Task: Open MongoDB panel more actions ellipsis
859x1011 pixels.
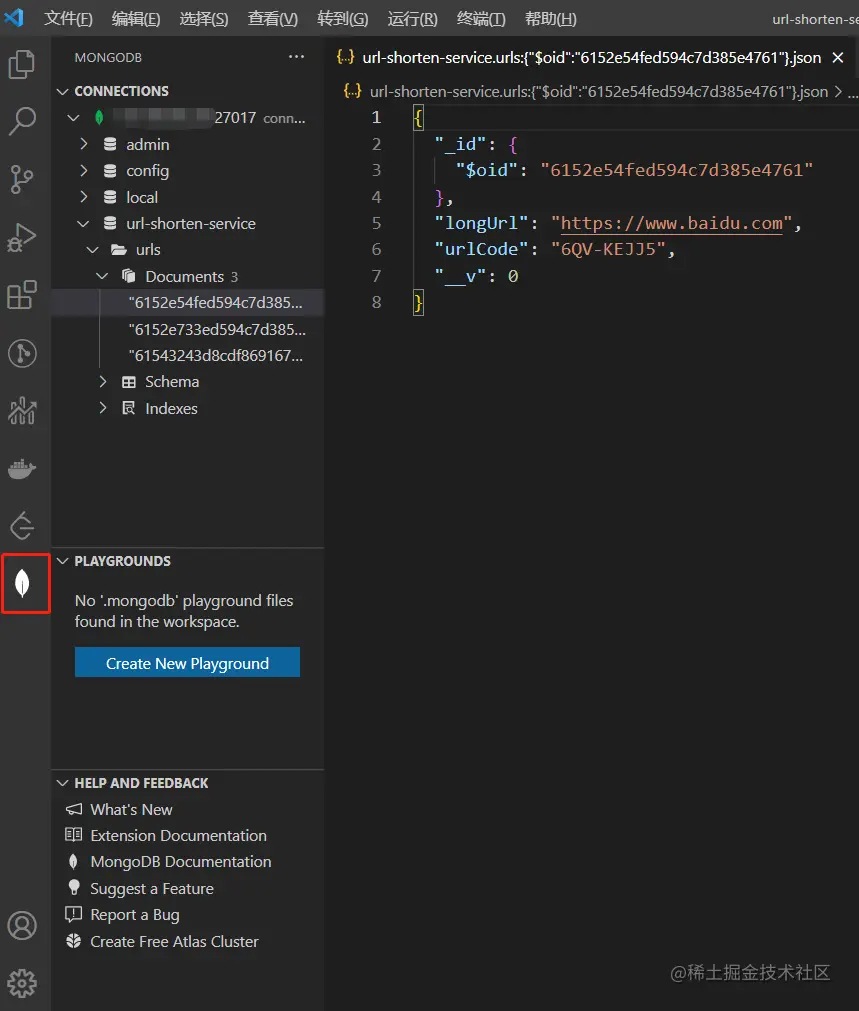Action: click(x=296, y=57)
